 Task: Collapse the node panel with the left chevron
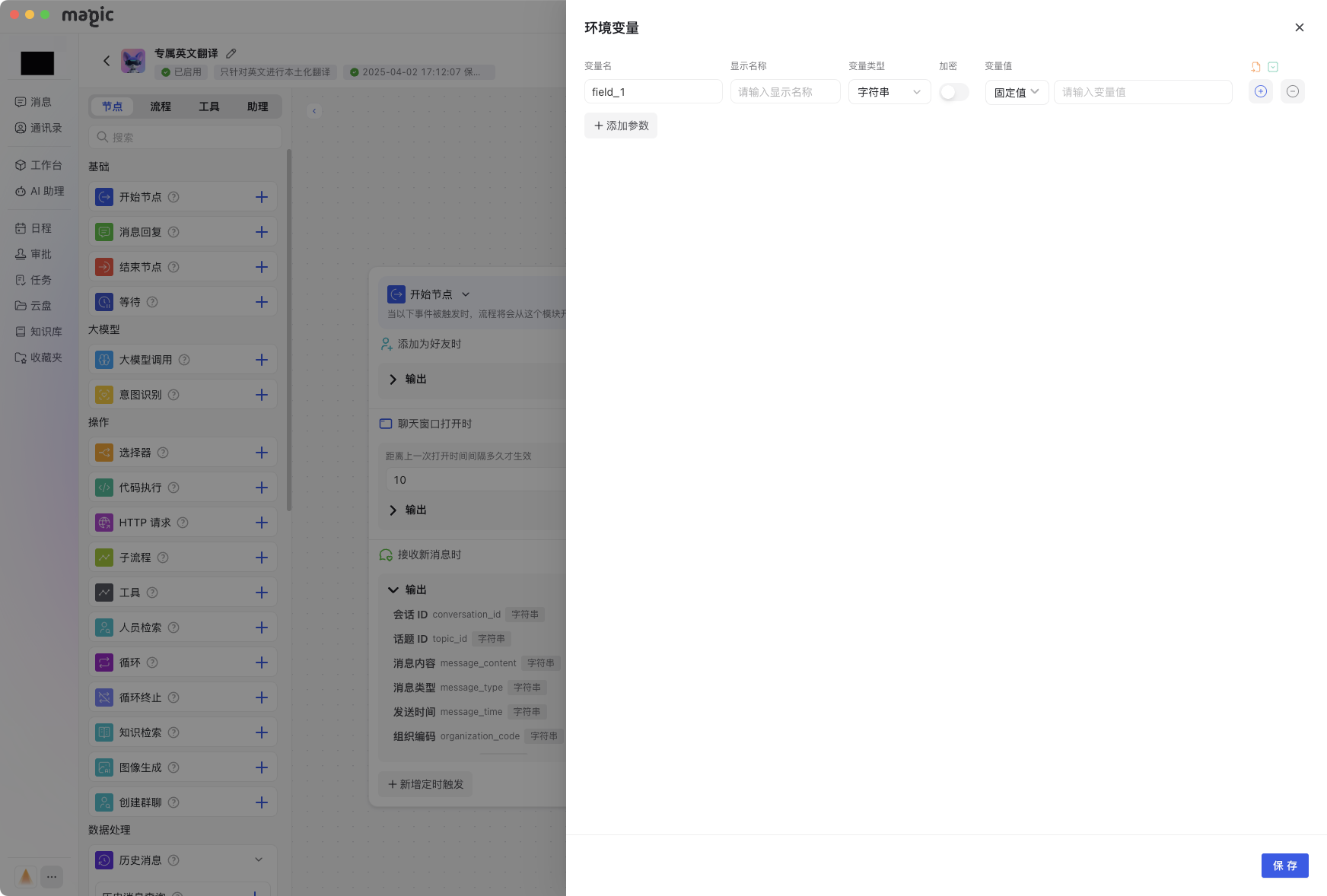tap(314, 111)
